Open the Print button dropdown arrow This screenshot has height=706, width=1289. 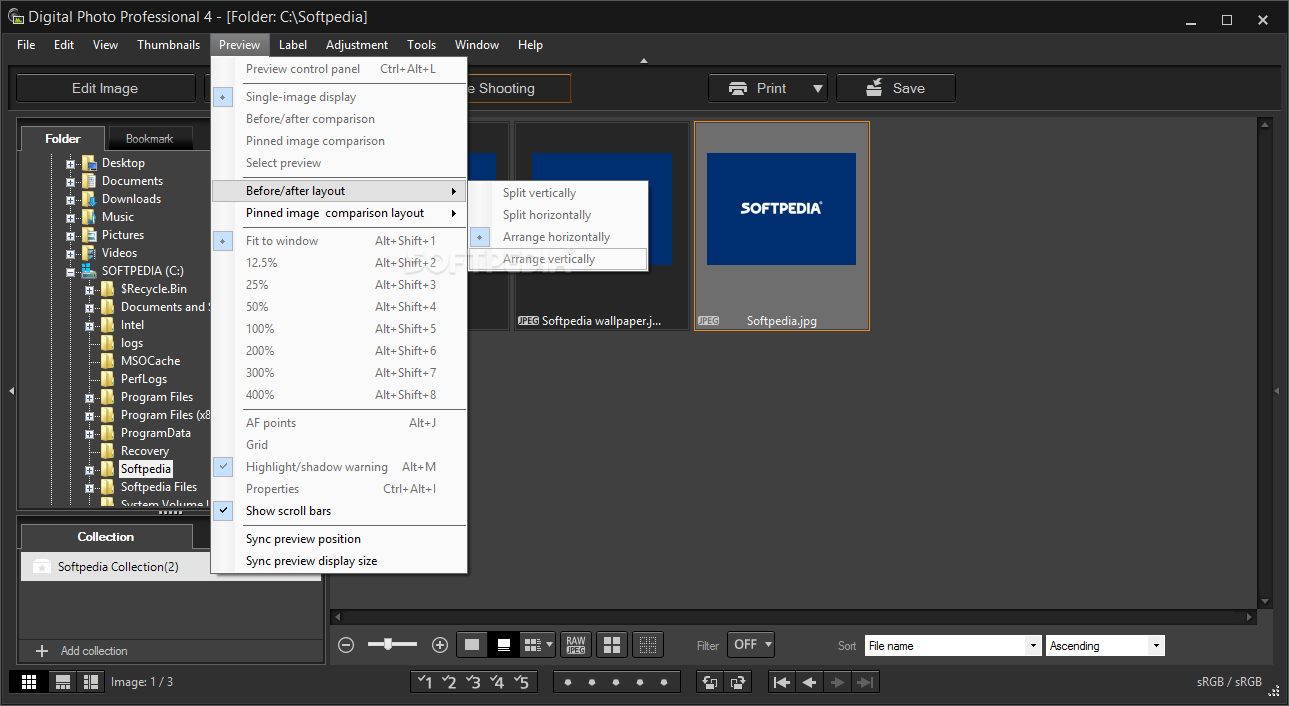click(818, 88)
